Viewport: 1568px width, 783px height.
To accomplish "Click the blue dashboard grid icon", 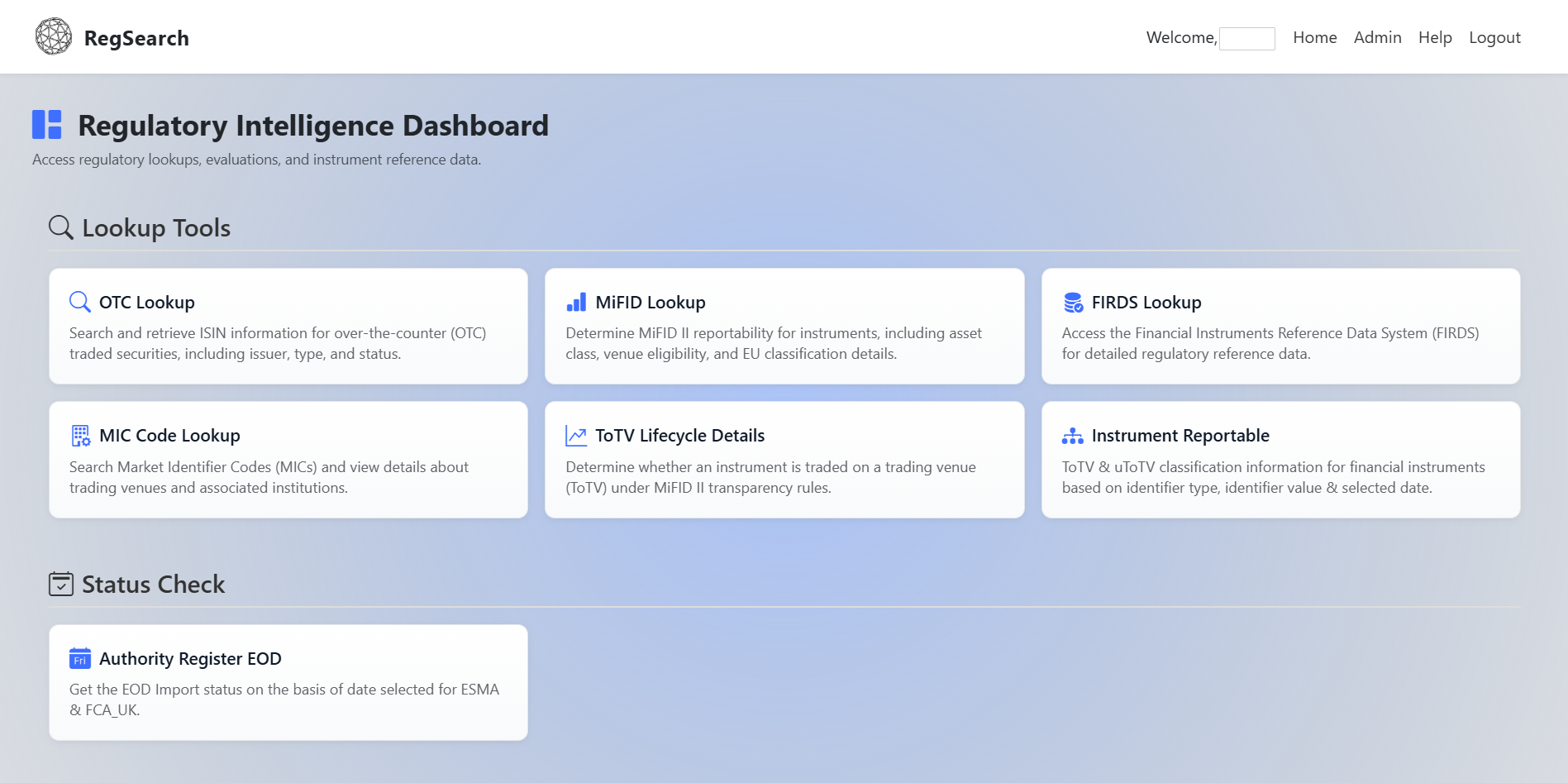I will coord(47,125).
